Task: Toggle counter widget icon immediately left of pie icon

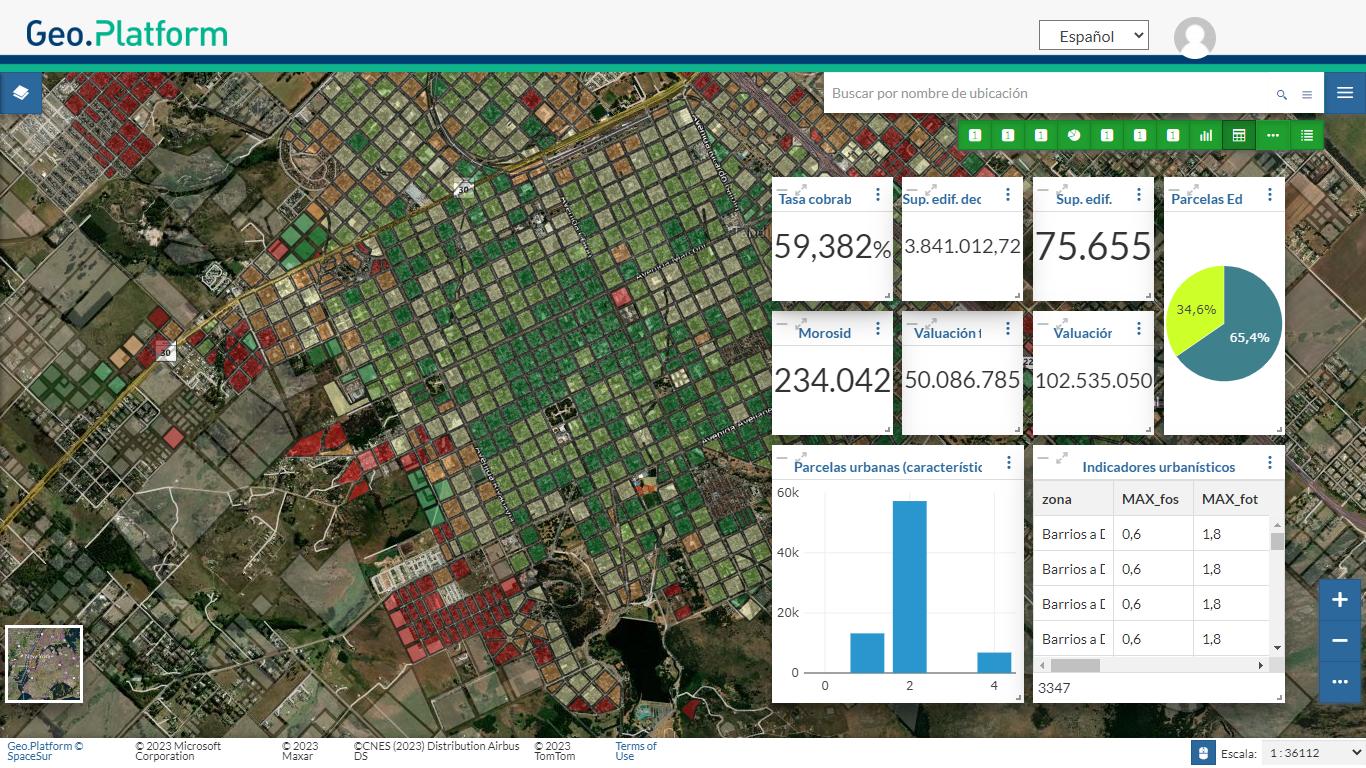Action: point(1041,135)
